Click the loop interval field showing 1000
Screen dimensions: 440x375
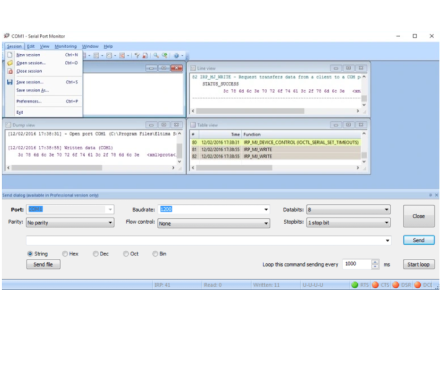tap(357, 264)
